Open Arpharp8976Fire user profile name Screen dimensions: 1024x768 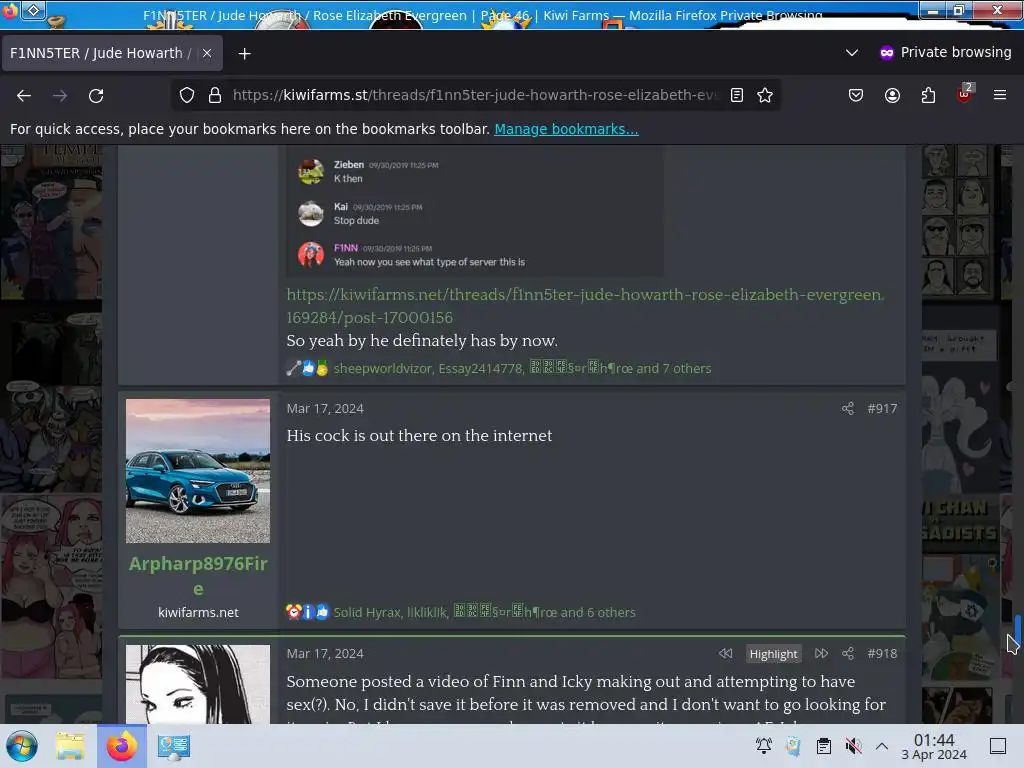tap(198, 576)
